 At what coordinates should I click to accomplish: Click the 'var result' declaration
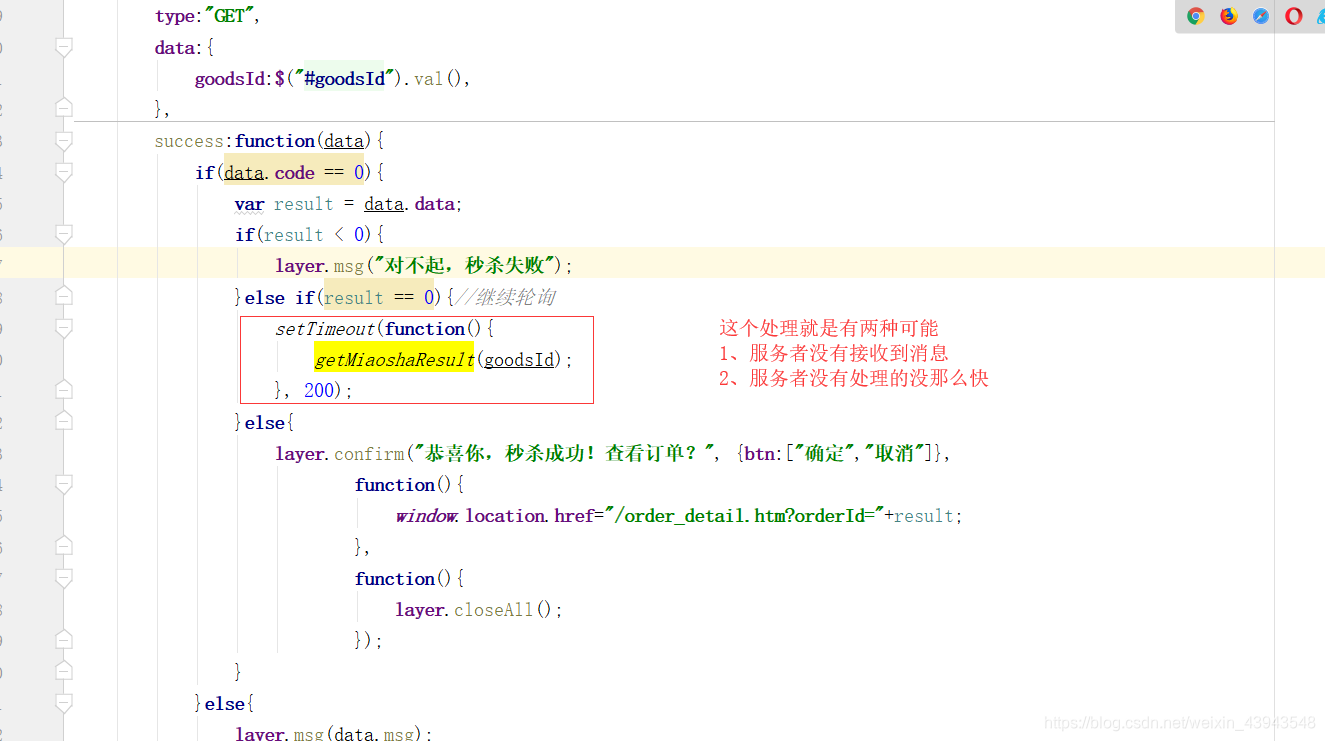click(x=284, y=204)
